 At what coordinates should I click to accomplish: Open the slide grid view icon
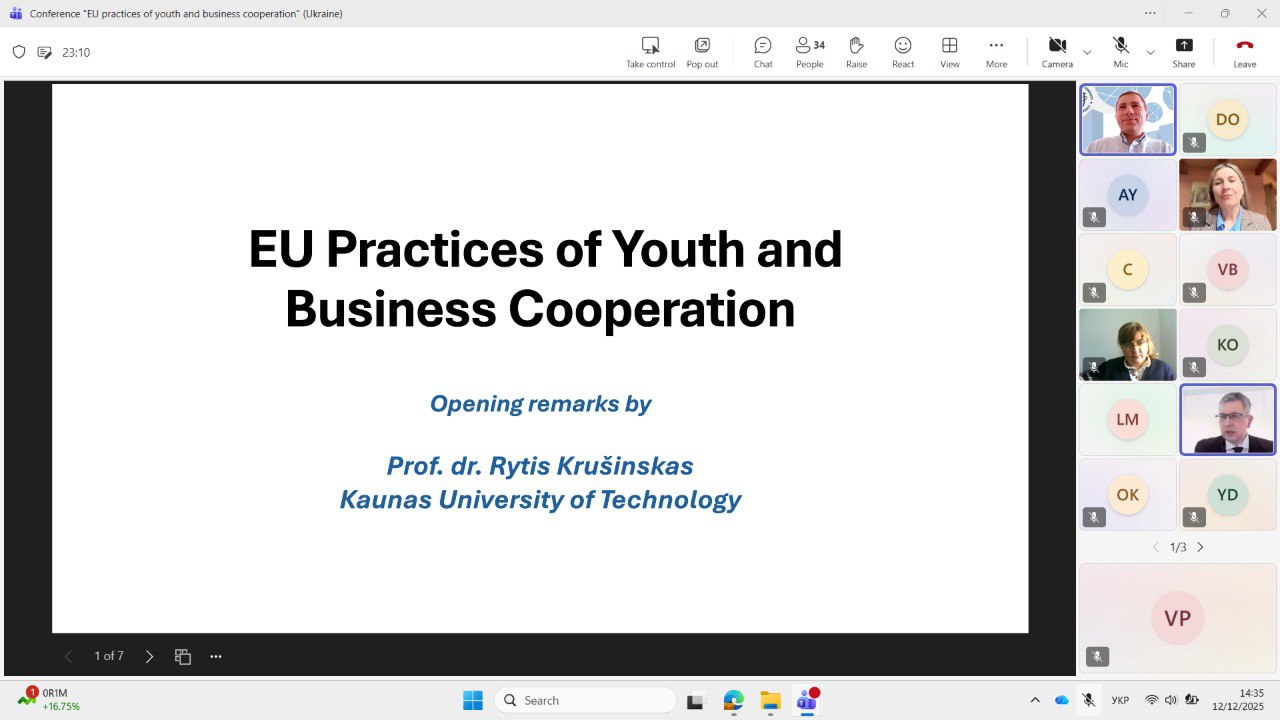[x=183, y=657]
